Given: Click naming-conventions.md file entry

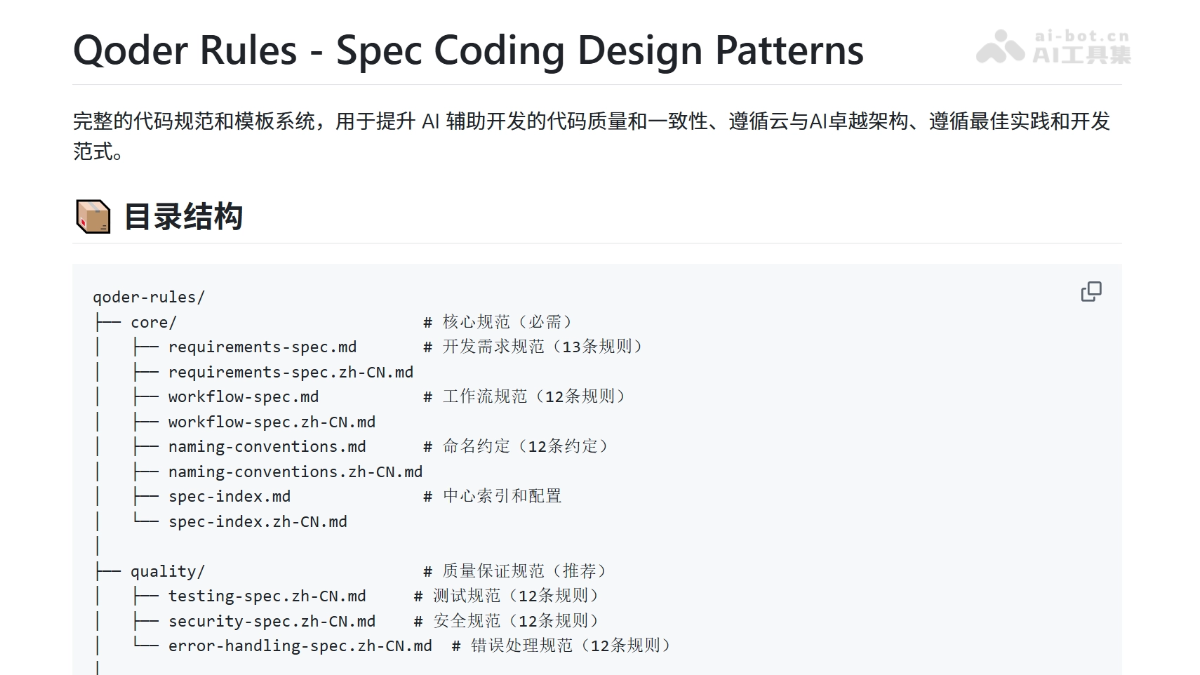Looking at the screenshot, I should [267, 446].
